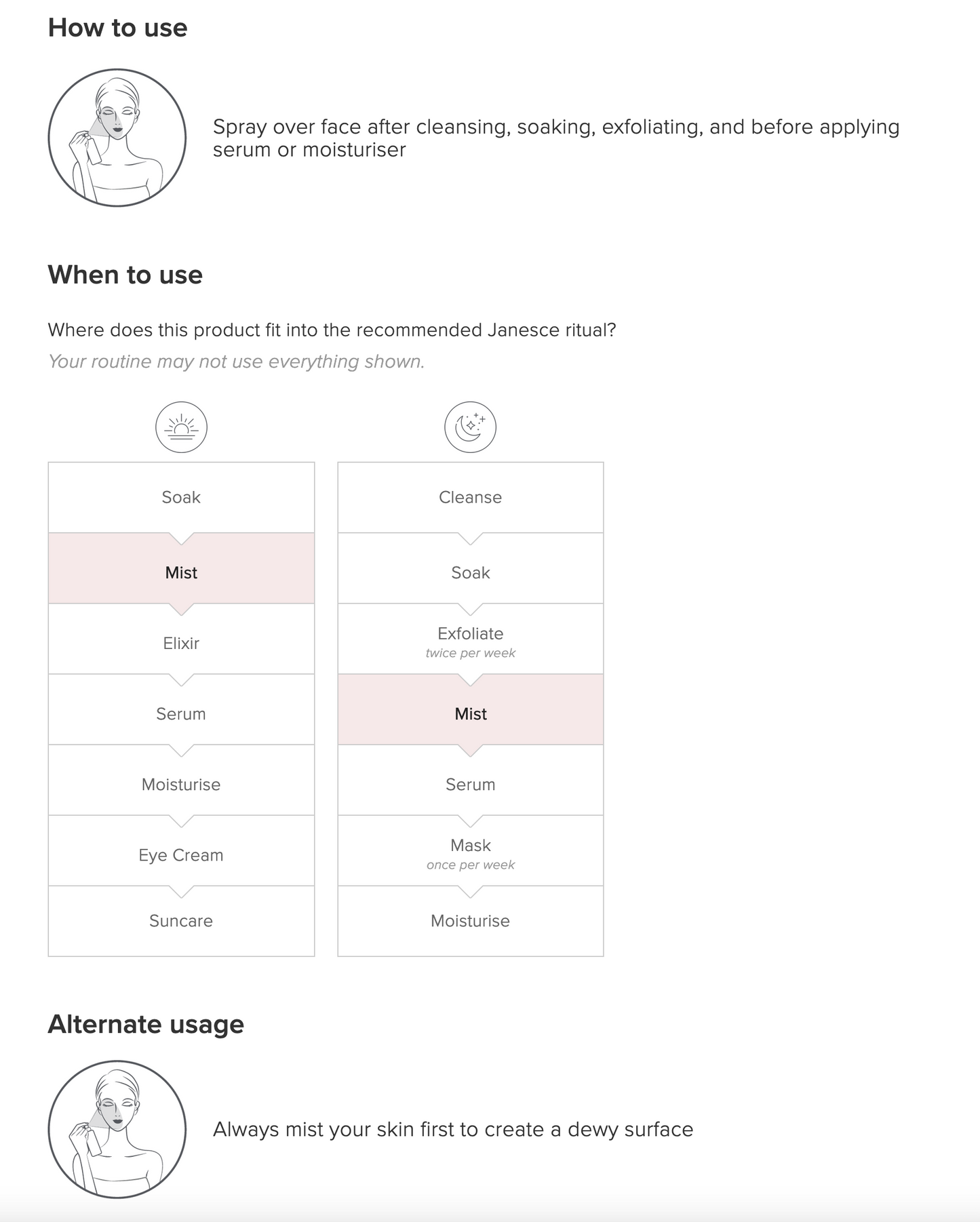Click the Soak step in evening routine
The width and height of the screenshot is (980, 1222).
coord(470,572)
